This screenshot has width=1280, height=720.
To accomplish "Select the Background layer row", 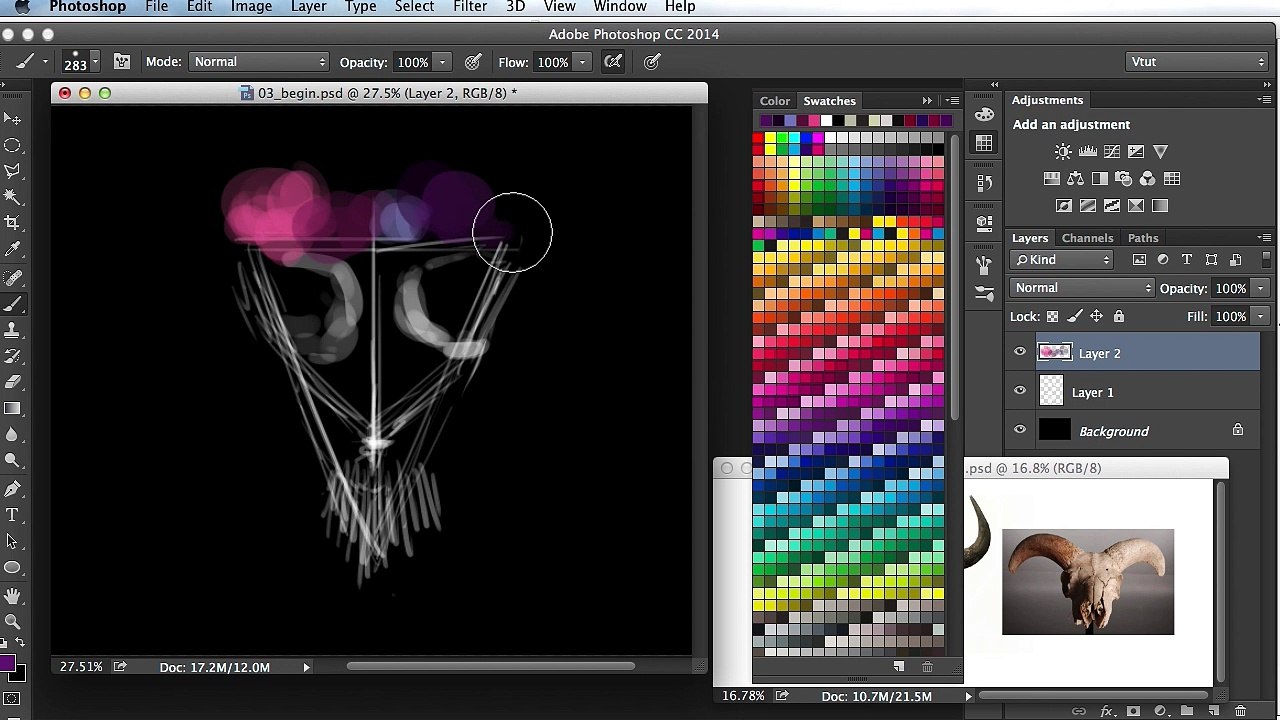I will tap(1147, 431).
